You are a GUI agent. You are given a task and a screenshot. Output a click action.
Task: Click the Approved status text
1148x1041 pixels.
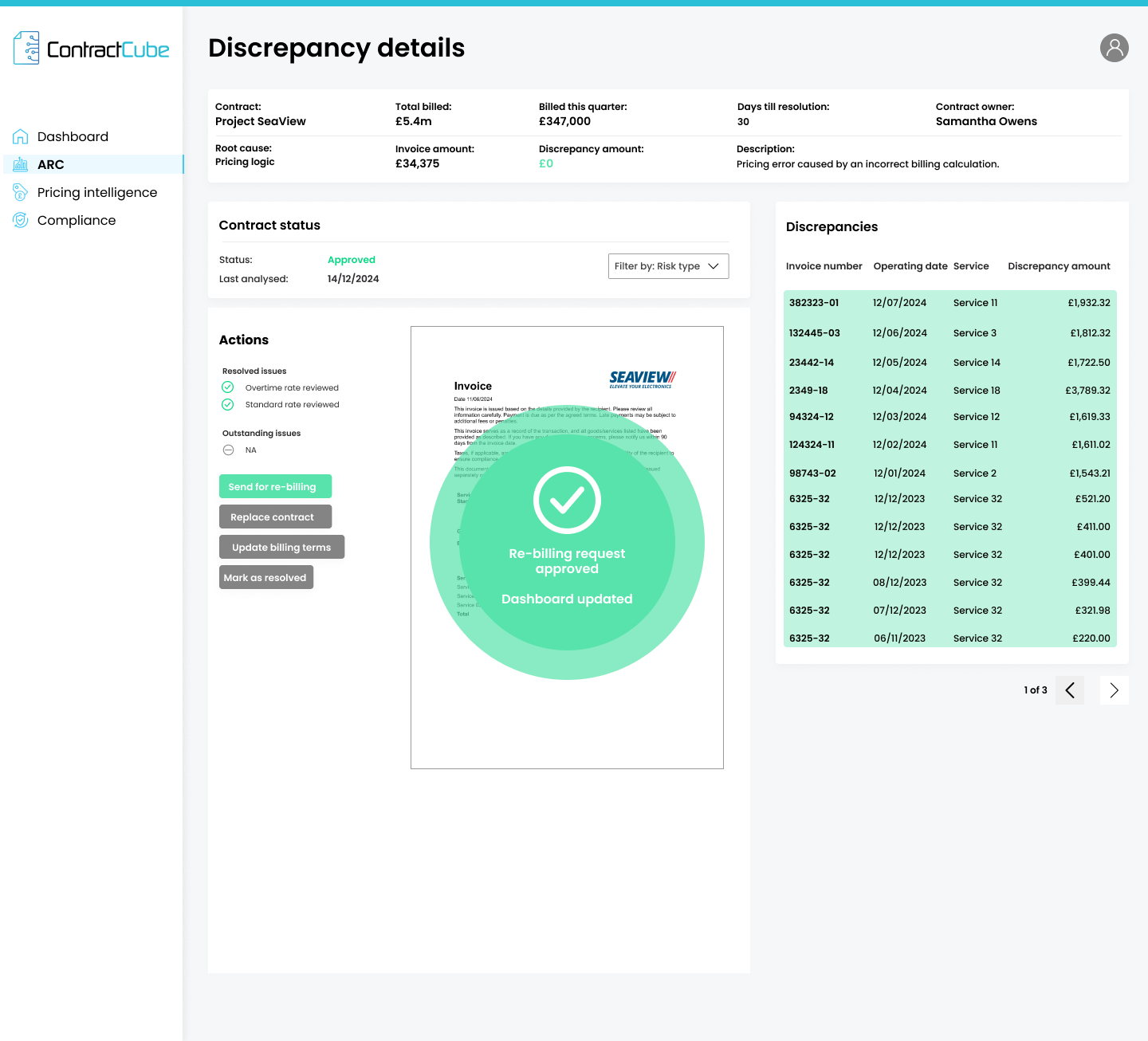point(352,260)
